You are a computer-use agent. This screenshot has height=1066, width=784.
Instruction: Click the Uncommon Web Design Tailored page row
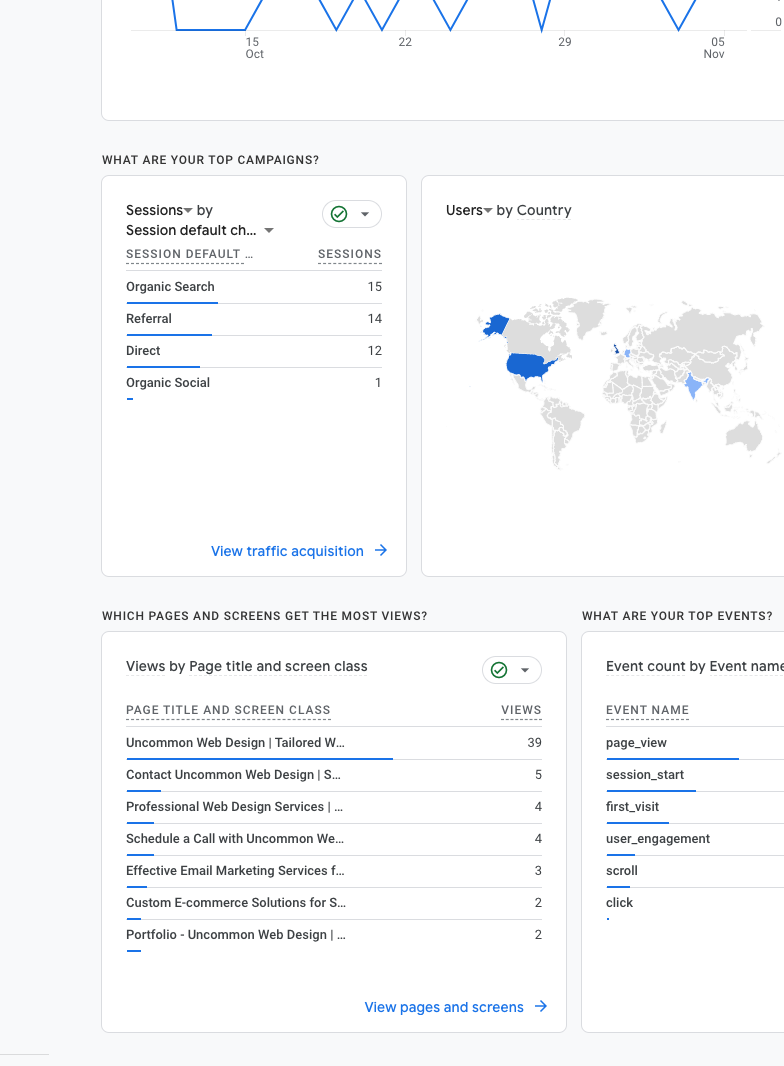[235, 743]
